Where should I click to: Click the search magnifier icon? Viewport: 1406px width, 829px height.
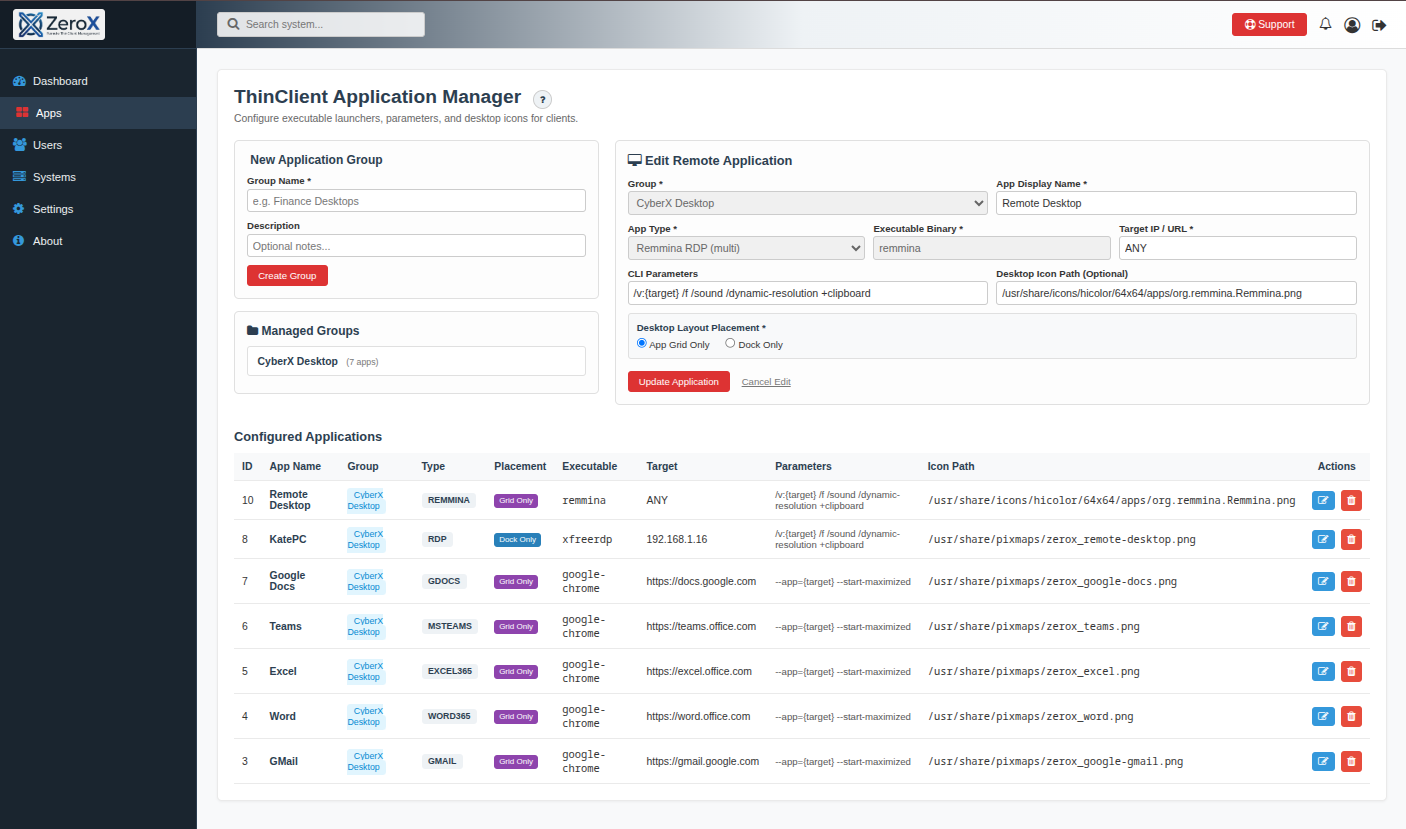[x=234, y=24]
